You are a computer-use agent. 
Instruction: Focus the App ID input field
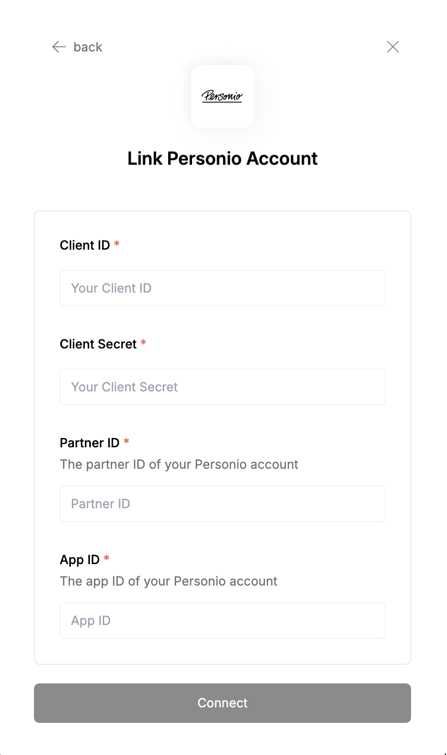point(222,621)
